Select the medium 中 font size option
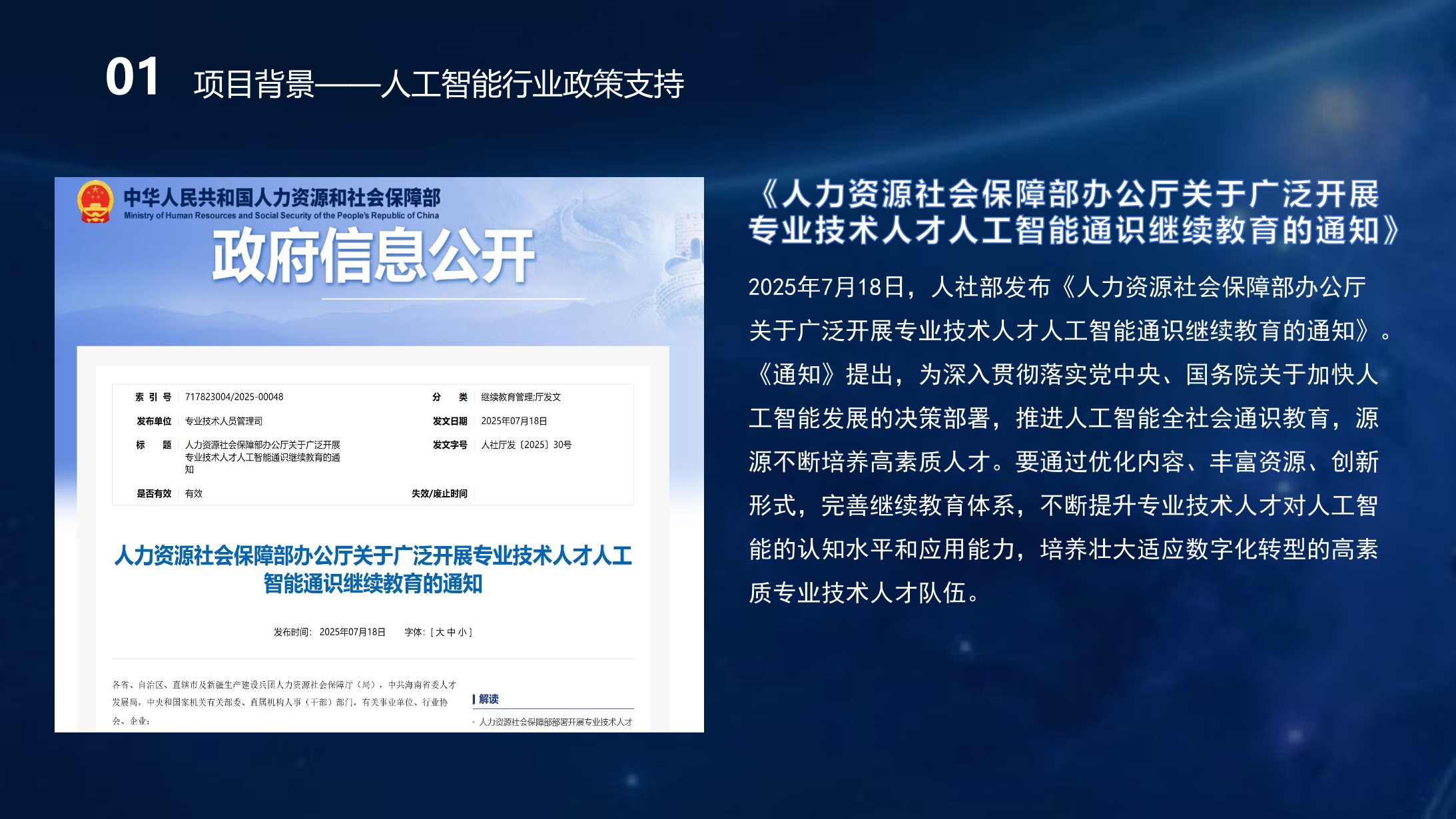The image size is (1456, 819). coord(451,632)
